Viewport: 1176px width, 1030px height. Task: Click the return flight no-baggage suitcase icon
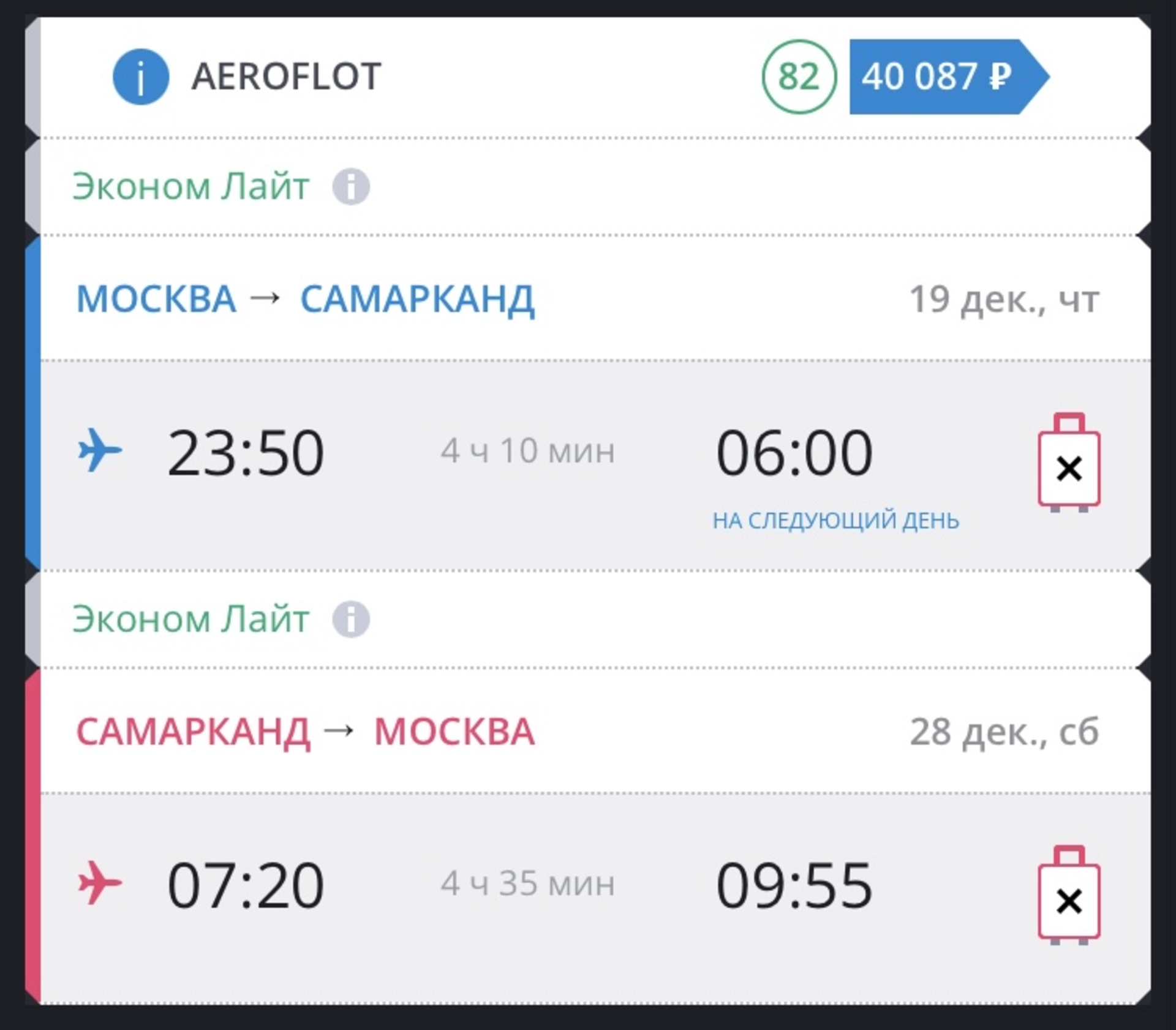tap(1069, 896)
